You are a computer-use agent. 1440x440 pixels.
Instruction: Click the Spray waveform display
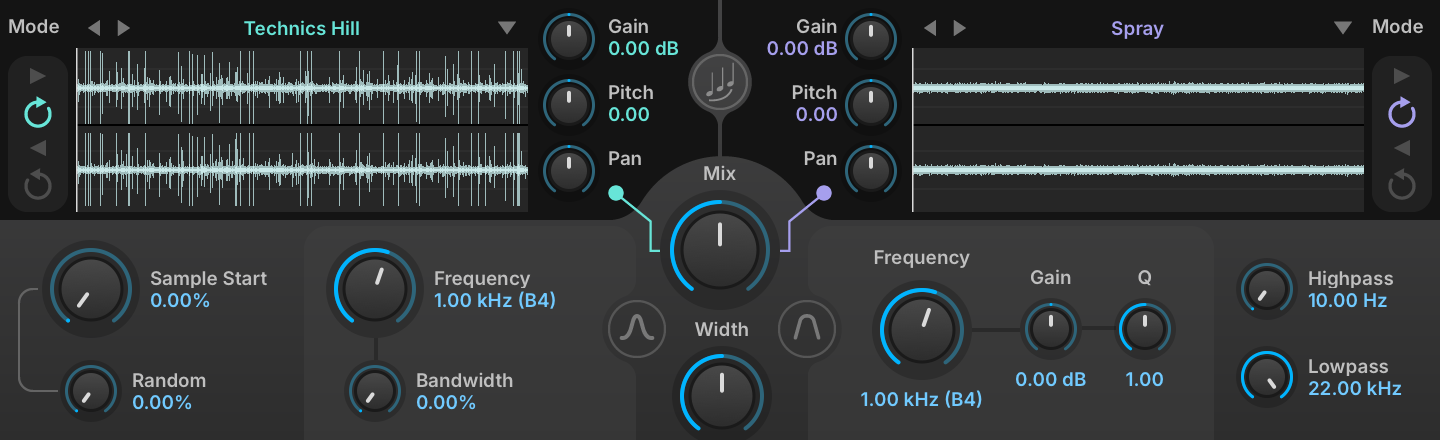click(1138, 130)
